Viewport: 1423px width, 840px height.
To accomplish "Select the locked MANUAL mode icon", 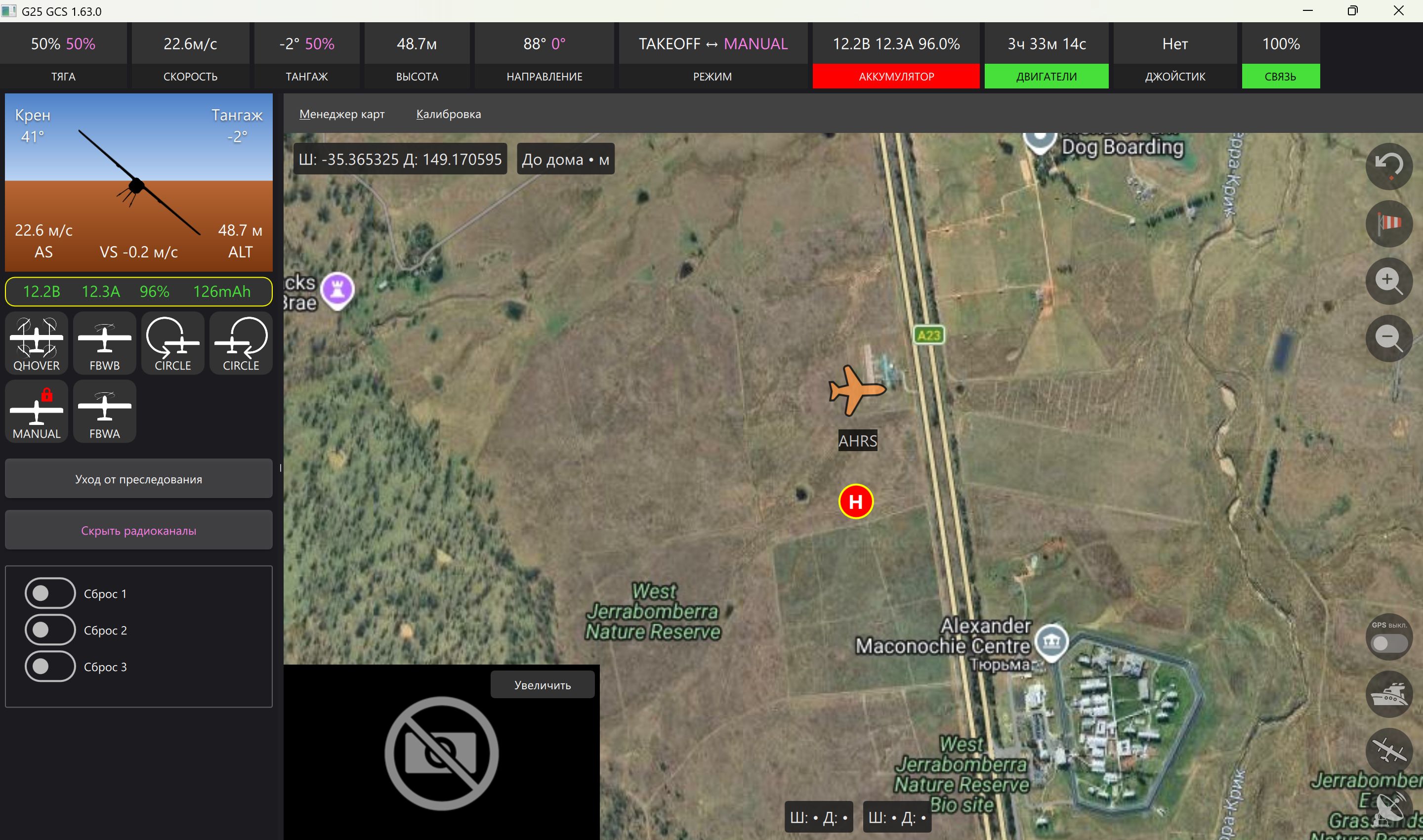I will [x=36, y=412].
